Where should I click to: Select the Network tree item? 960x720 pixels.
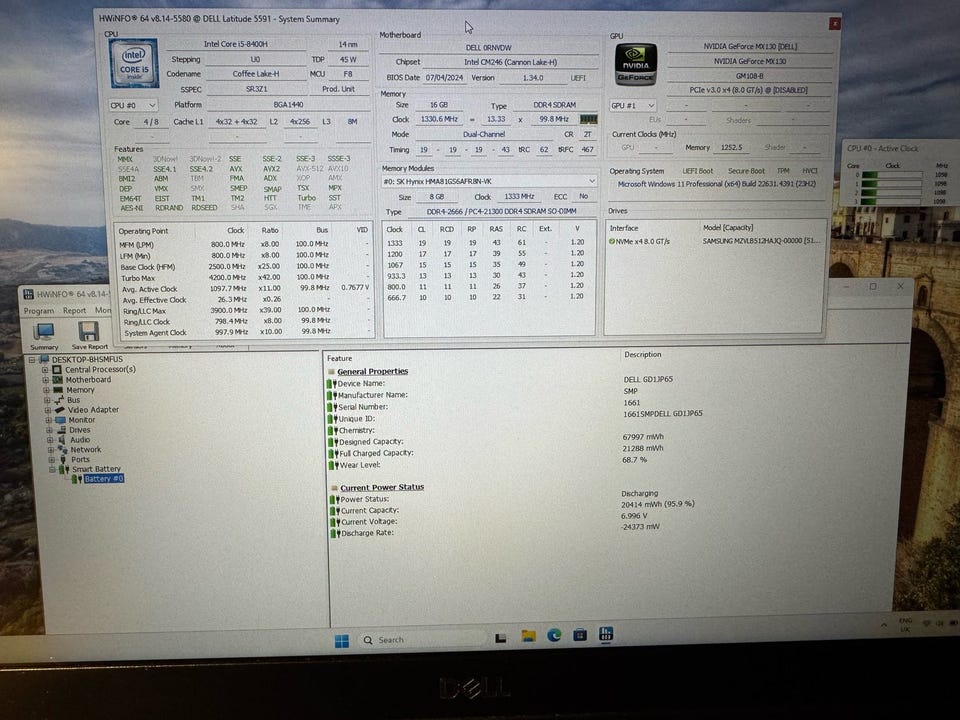[x=86, y=449]
